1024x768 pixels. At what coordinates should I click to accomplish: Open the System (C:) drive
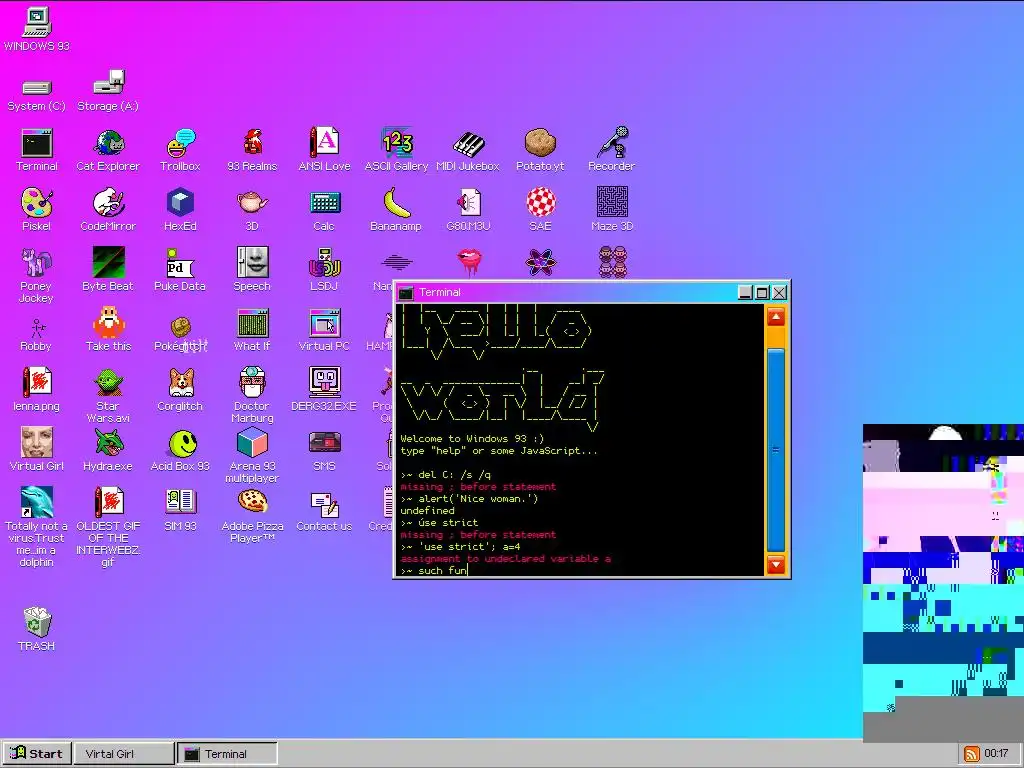coord(37,94)
